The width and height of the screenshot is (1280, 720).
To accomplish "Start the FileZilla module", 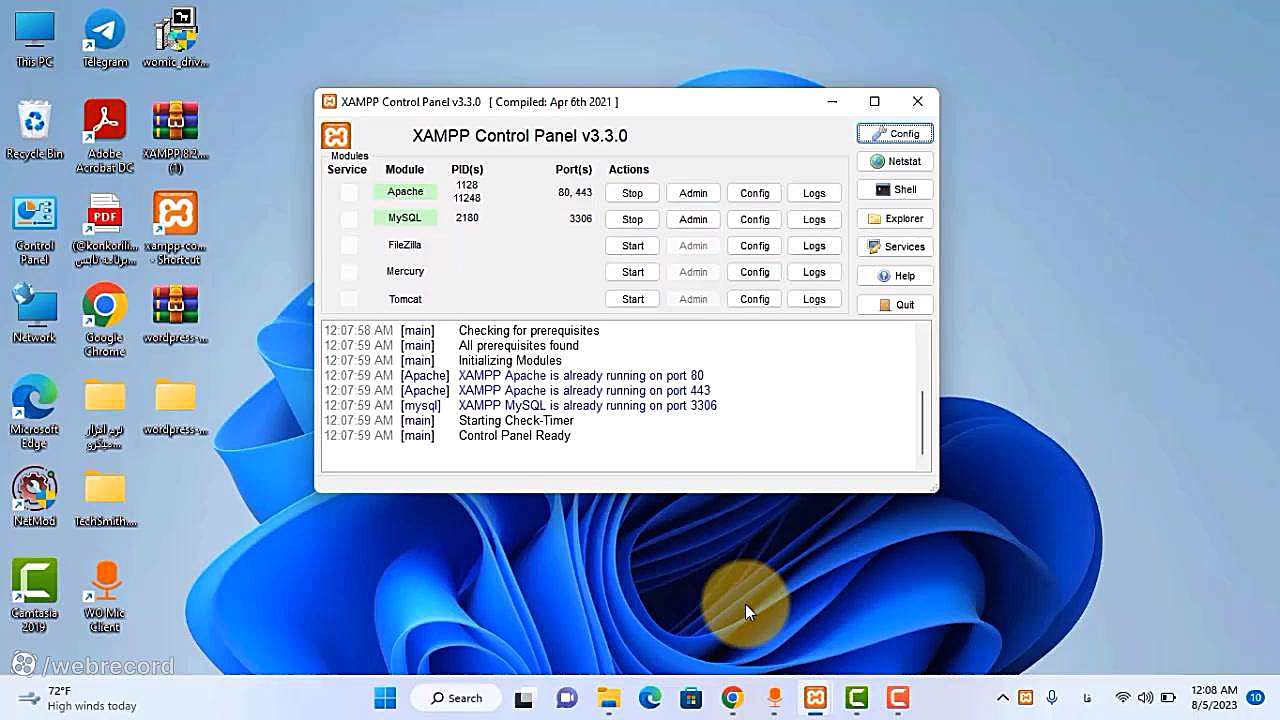I will [x=632, y=246].
